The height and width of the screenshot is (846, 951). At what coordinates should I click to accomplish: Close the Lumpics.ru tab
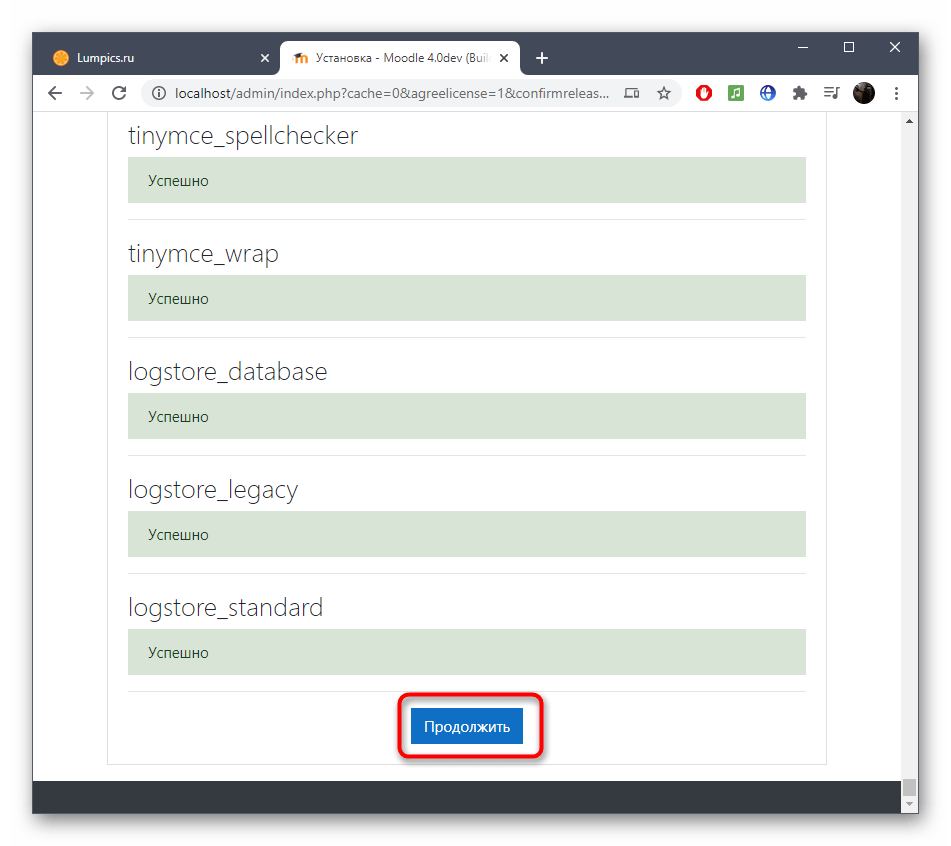(264, 58)
